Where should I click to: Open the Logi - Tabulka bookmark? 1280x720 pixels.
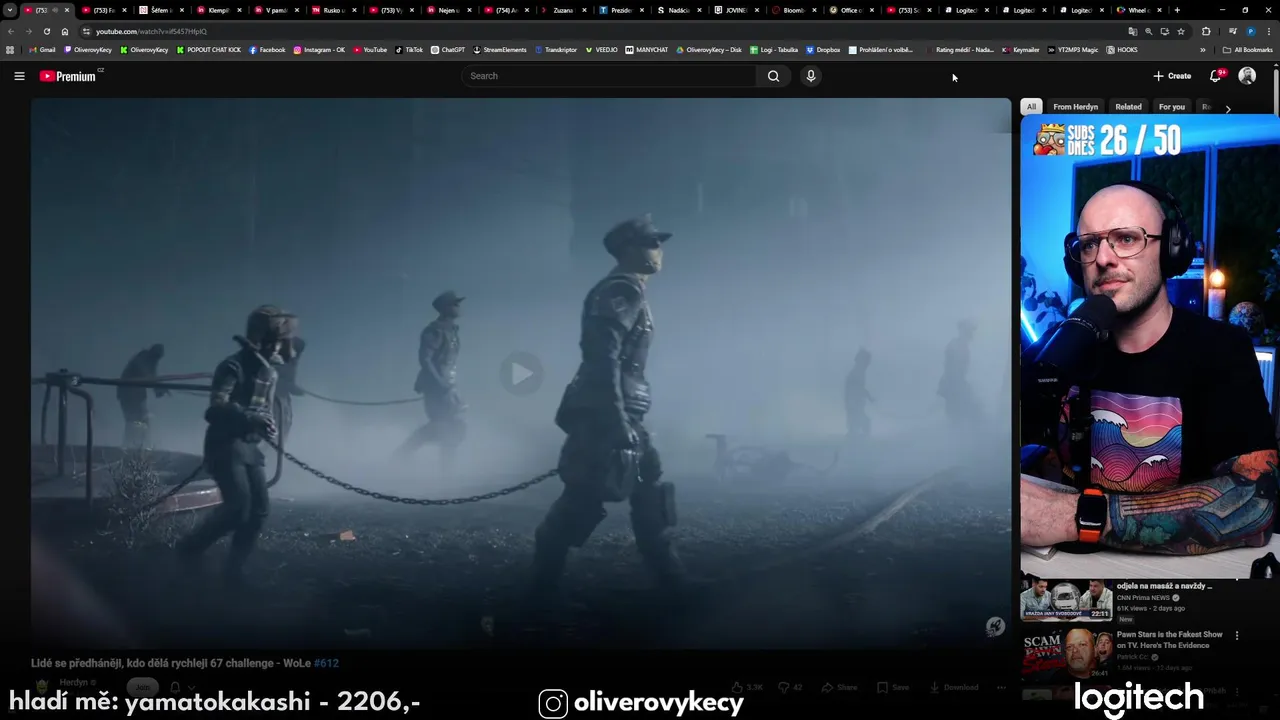point(774,50)
